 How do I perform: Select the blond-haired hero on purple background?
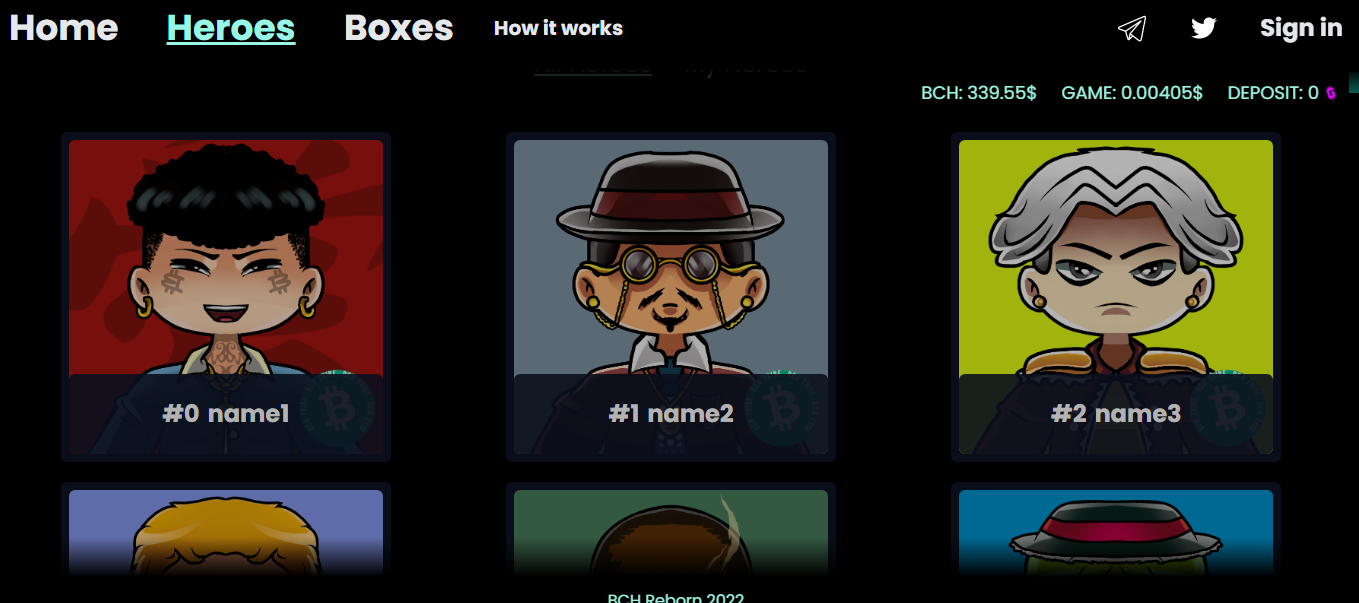pyautogui.click(x=226, y=530)
